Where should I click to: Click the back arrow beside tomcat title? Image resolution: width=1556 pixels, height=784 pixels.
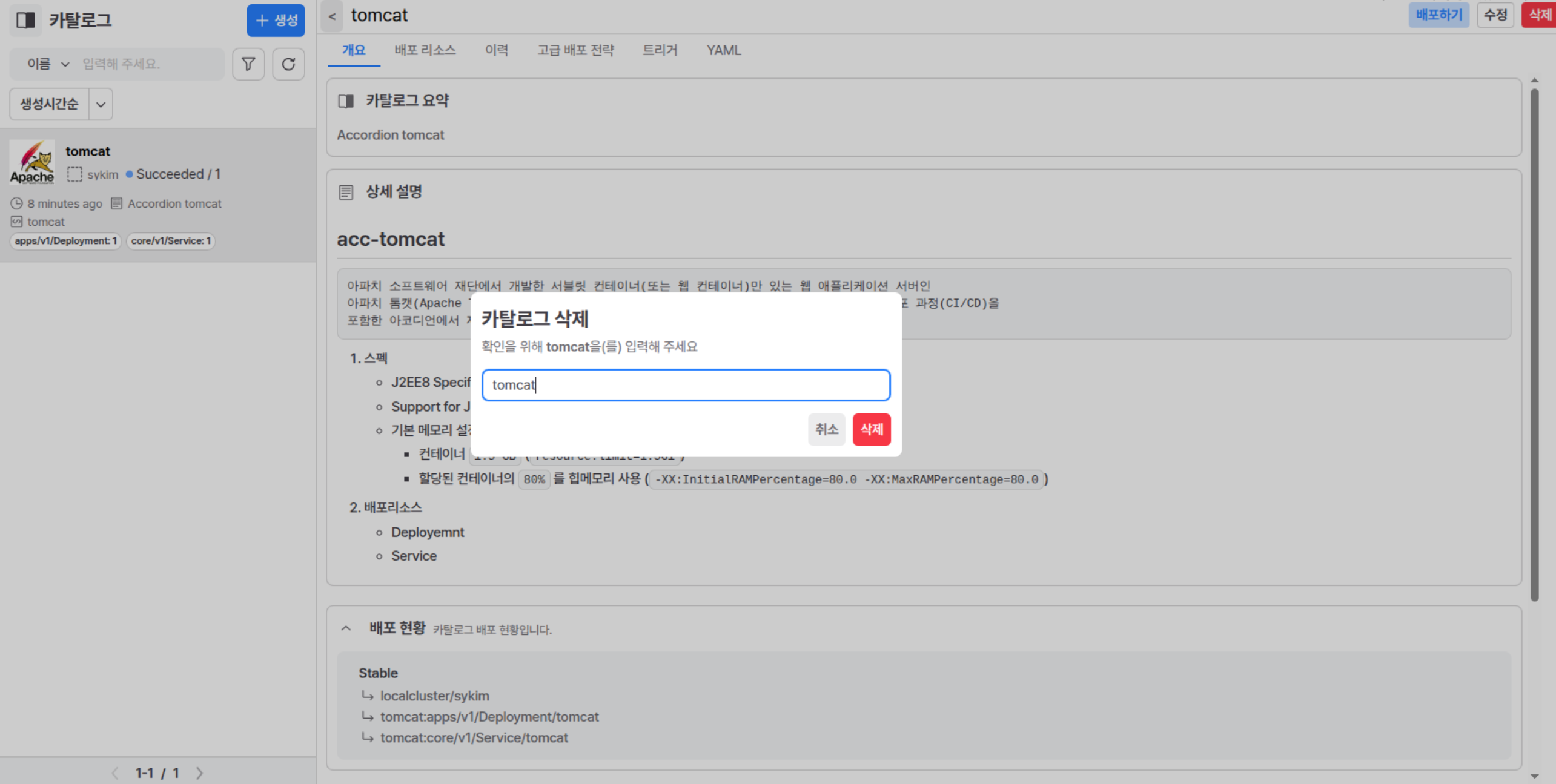tap(332, 16)
